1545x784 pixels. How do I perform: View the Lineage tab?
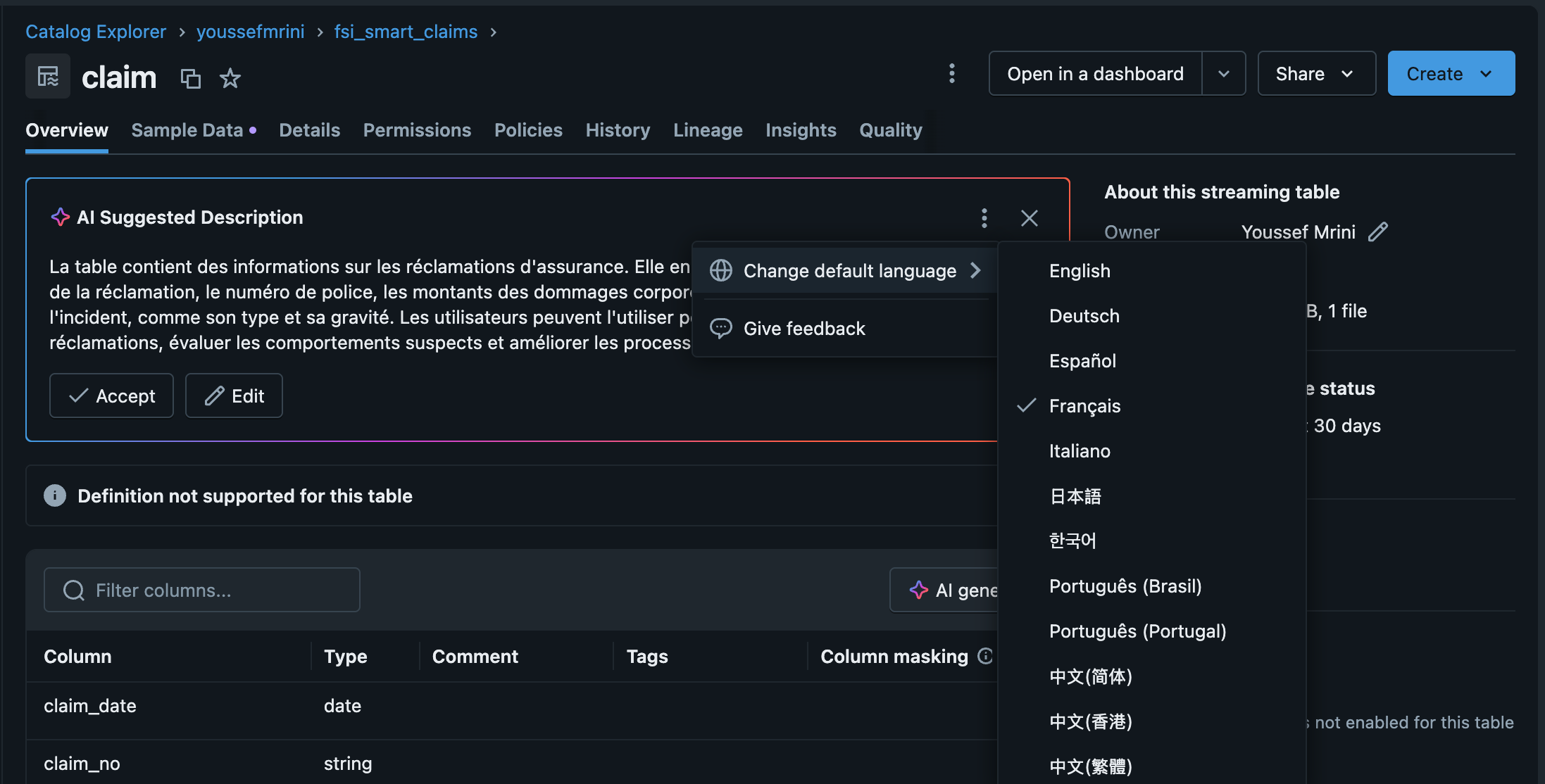click(x=708, y=130)
